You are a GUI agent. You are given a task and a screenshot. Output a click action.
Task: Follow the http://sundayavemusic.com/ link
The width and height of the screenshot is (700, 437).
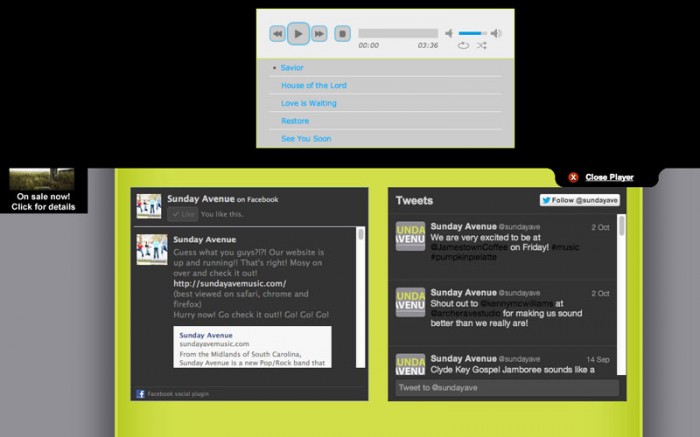230,283
